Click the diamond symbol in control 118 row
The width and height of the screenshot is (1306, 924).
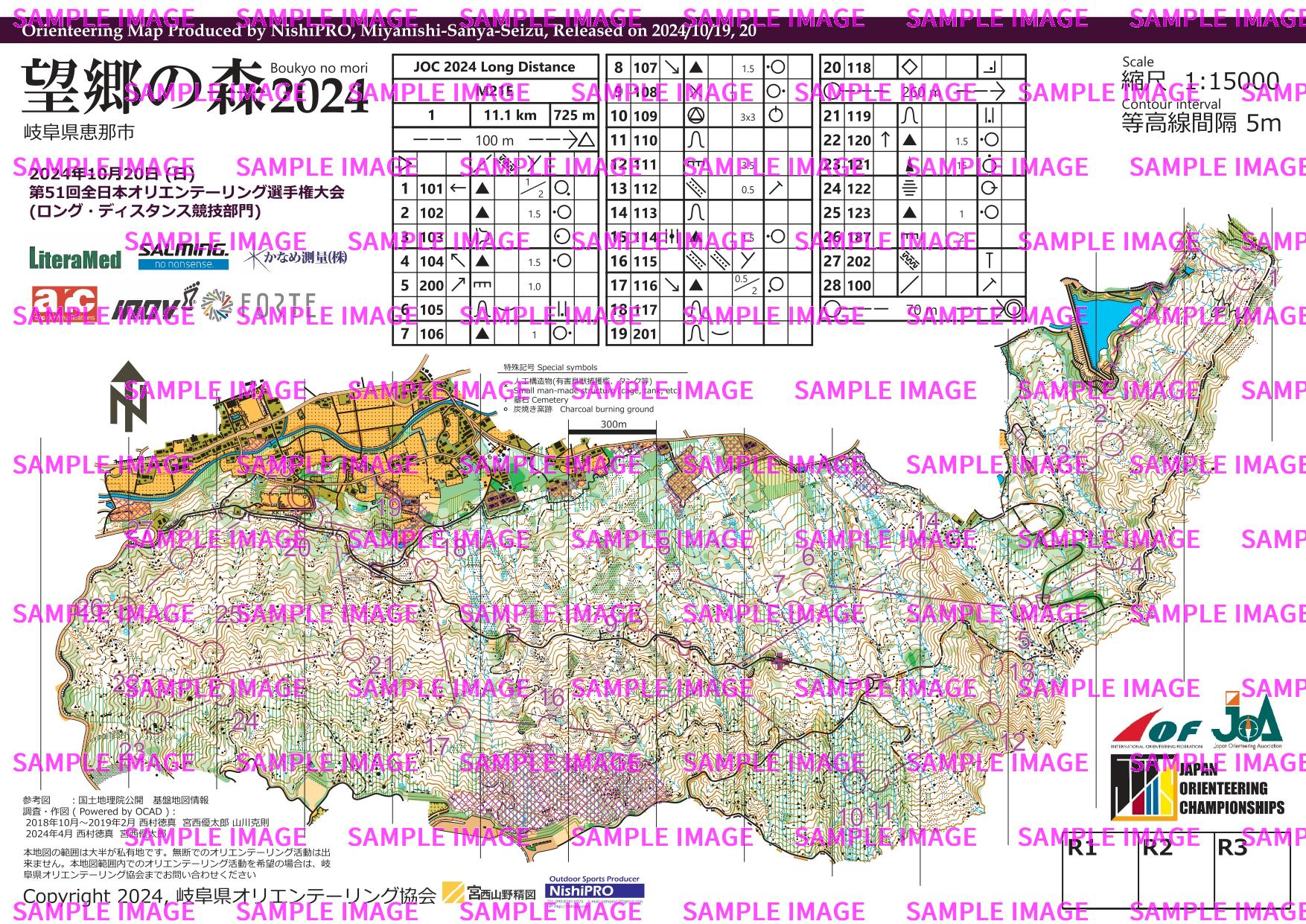click(x=908, y=67)
